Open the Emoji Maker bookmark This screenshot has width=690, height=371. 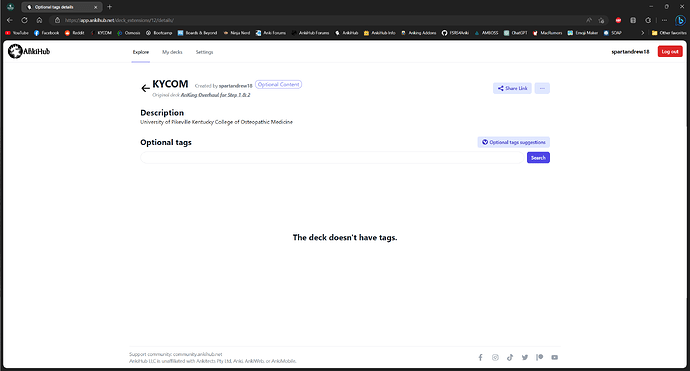click(583, 33)
